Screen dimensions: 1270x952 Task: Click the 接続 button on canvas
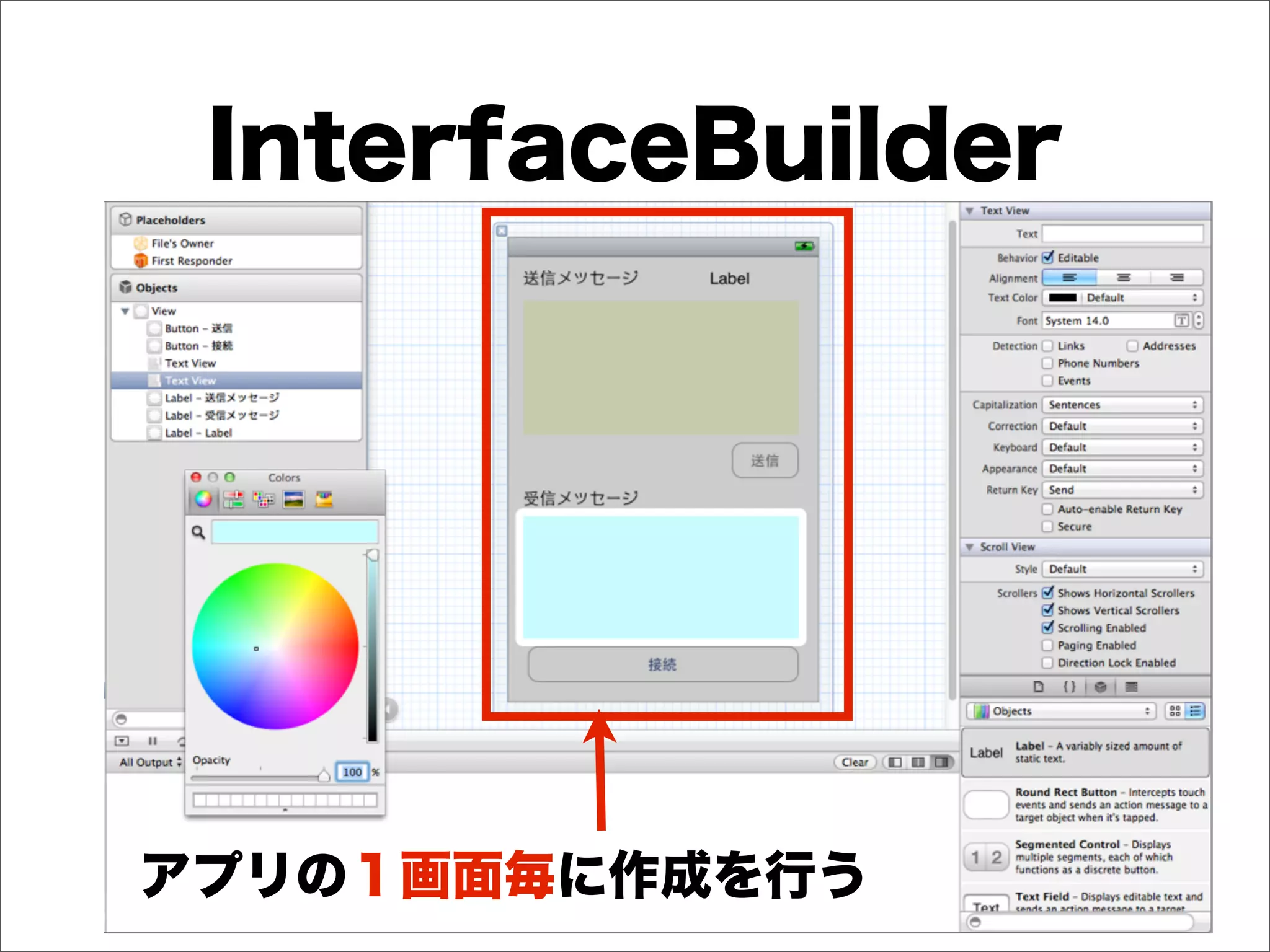pos(662,664)
